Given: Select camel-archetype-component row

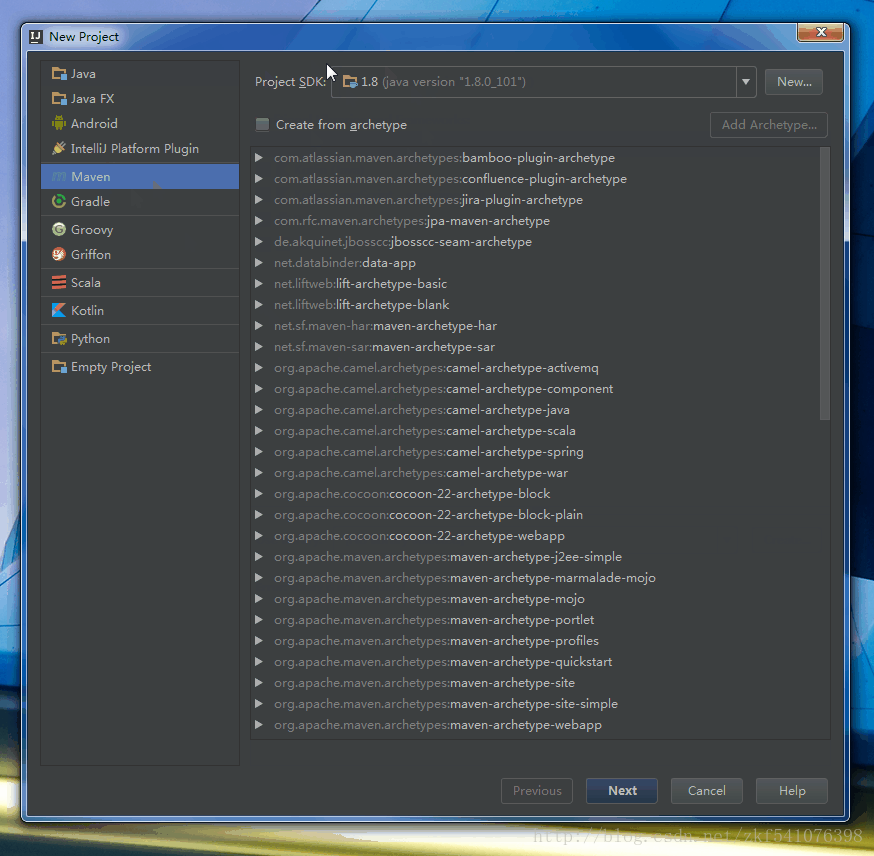Looking at the screenshot, I should point(535,388).
